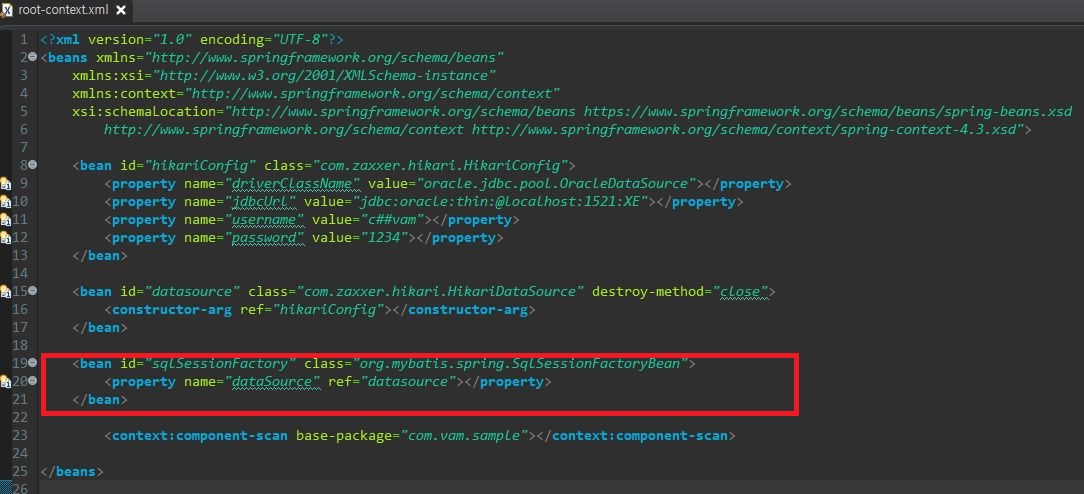Viewport: 1084px width, 494px height.
Task: Collapse the sqlSessionFactory bean fold on line 19
Action: (32, 363)
